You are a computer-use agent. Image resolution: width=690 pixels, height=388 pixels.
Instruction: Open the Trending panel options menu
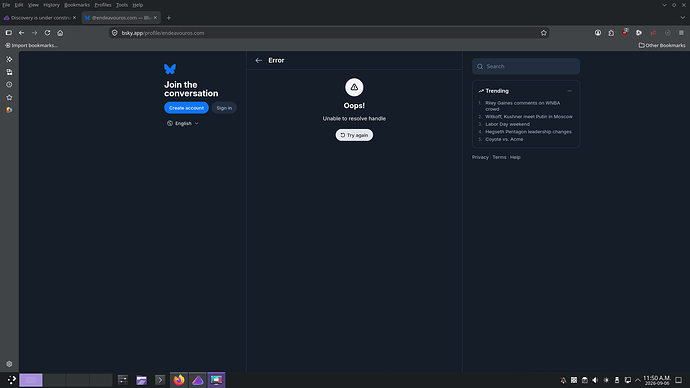[569, 91]
